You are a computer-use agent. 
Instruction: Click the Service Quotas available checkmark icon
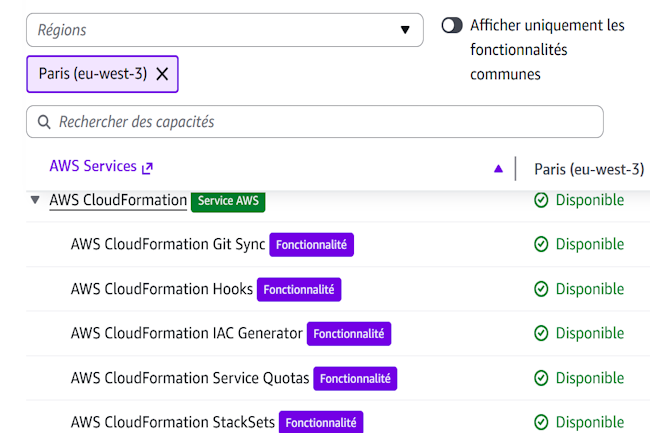coord(541,378)
